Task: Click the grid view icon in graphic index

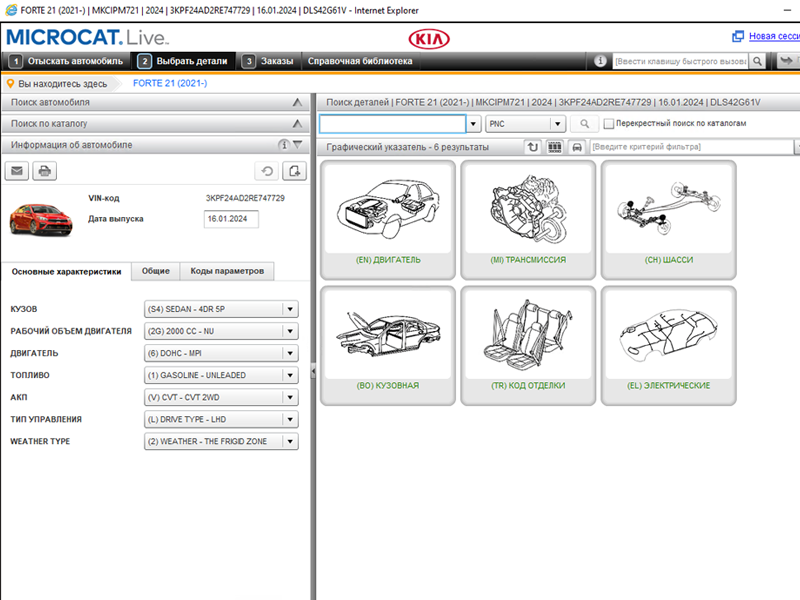Action: point(555,147)
